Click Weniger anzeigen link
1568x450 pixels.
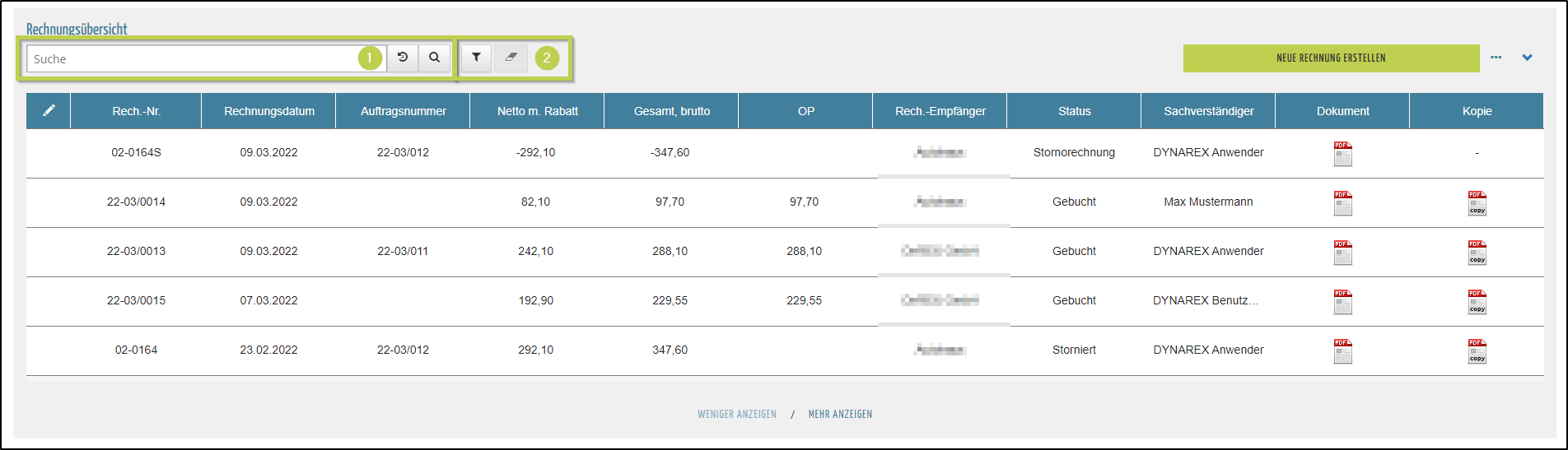click(x=736, y=415)
